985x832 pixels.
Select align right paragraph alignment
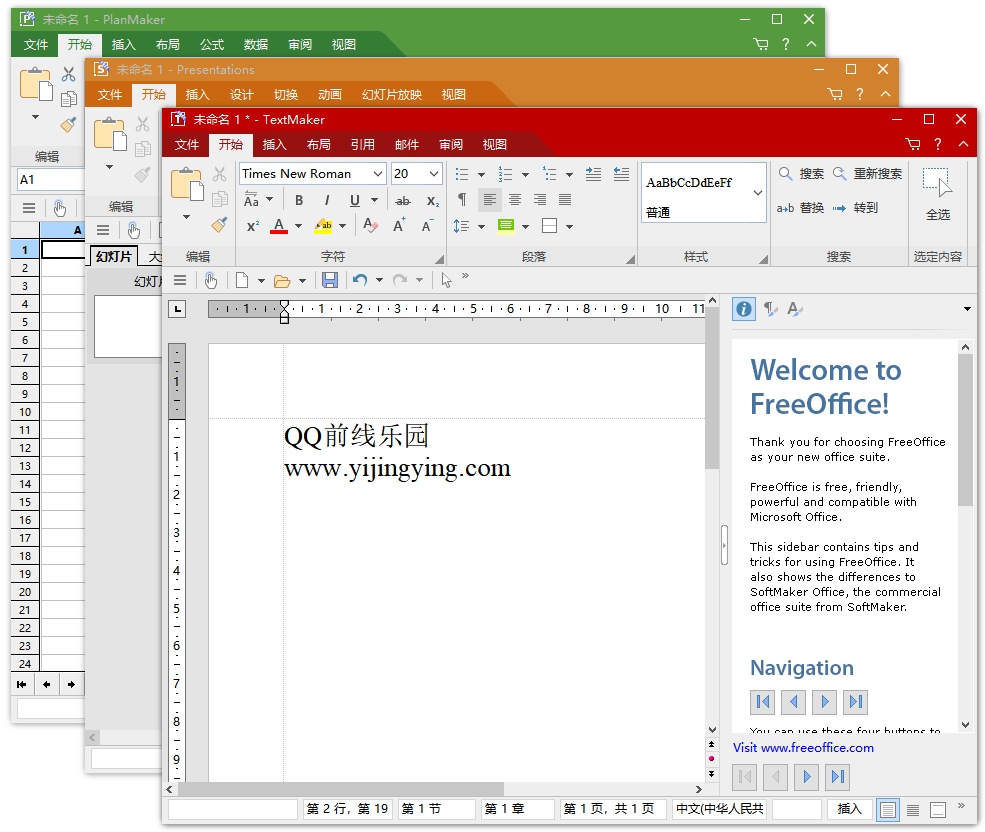click(x=540, y=200)
